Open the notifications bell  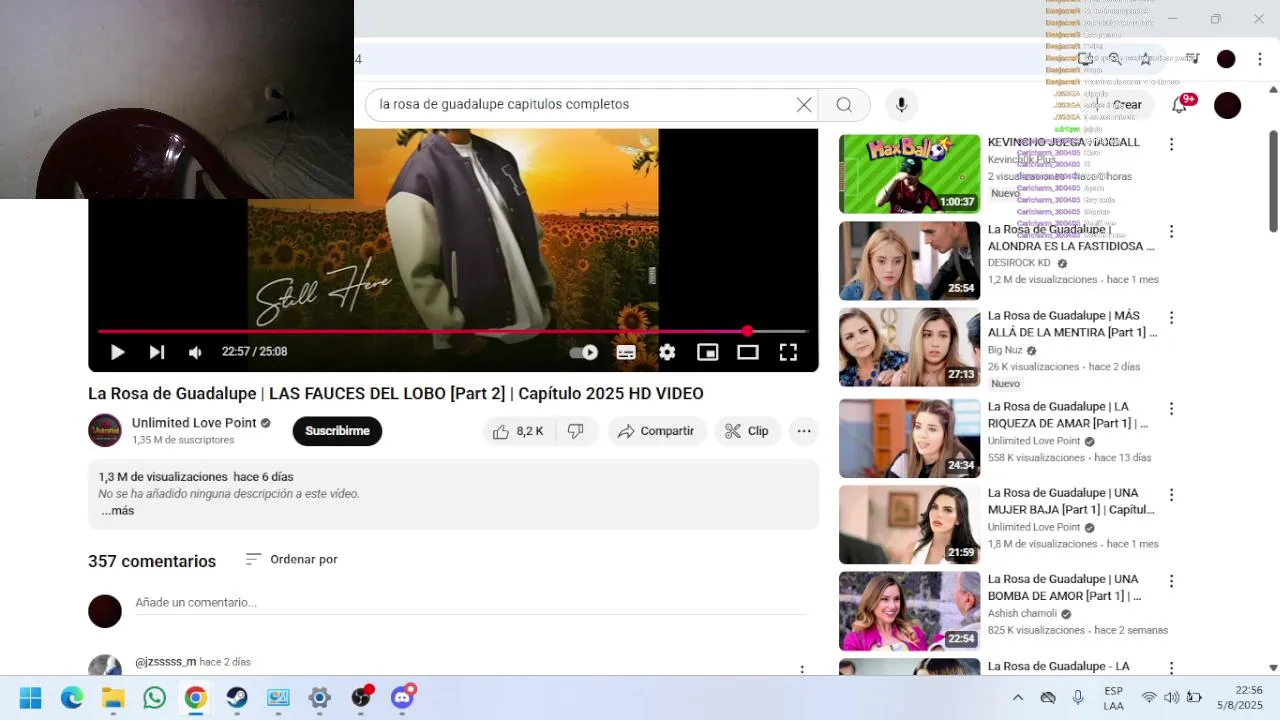(1180, 104)
